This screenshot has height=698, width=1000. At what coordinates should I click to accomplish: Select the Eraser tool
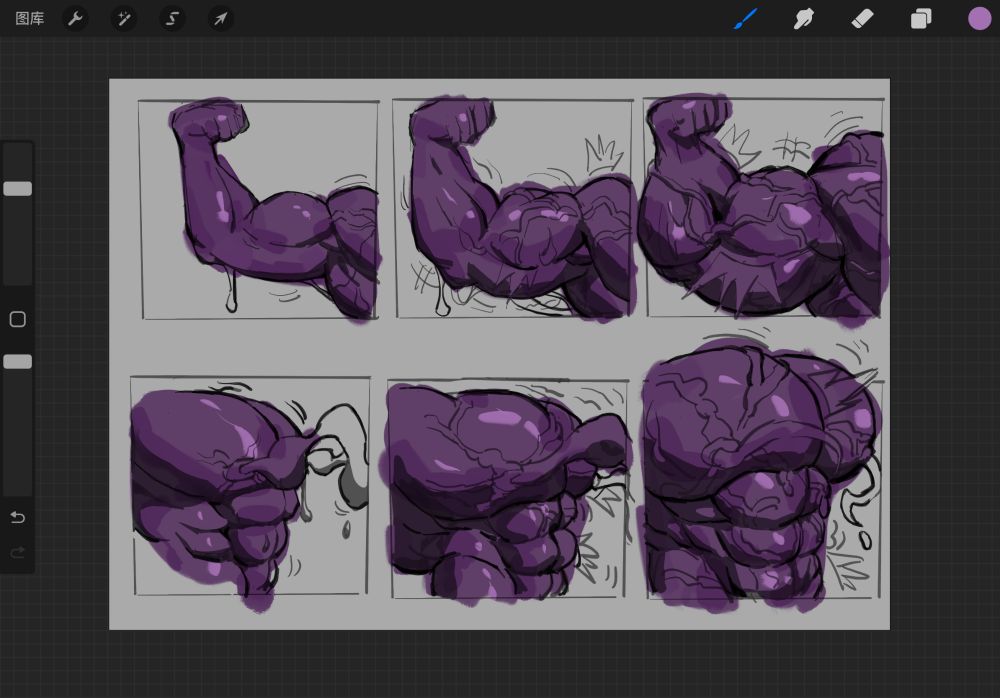coord(862,19)
